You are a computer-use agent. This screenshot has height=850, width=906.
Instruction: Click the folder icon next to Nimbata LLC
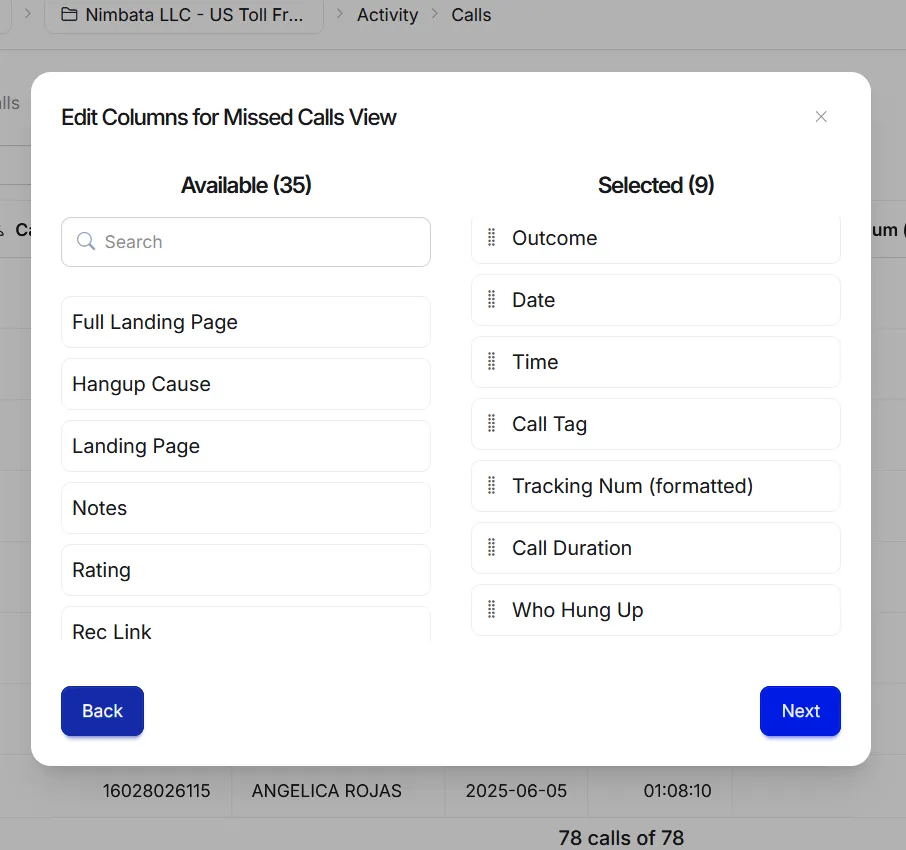69,14
